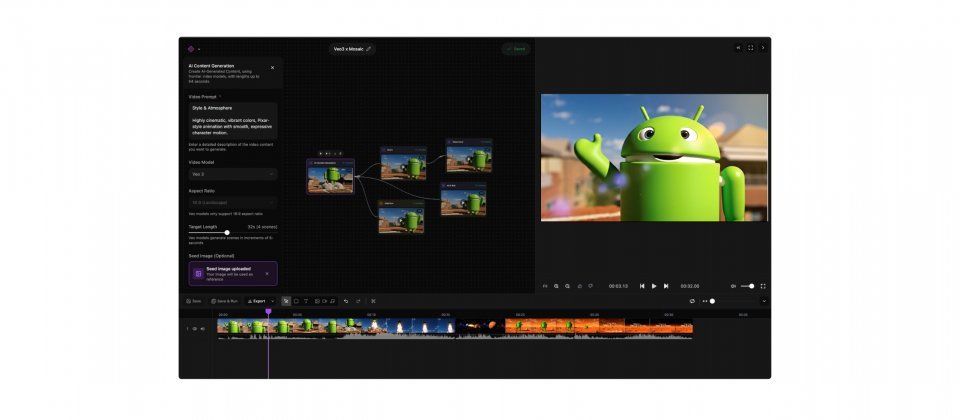Toggle the timeline loop/sync icon
960x420 pixels.
pos(692,301)
